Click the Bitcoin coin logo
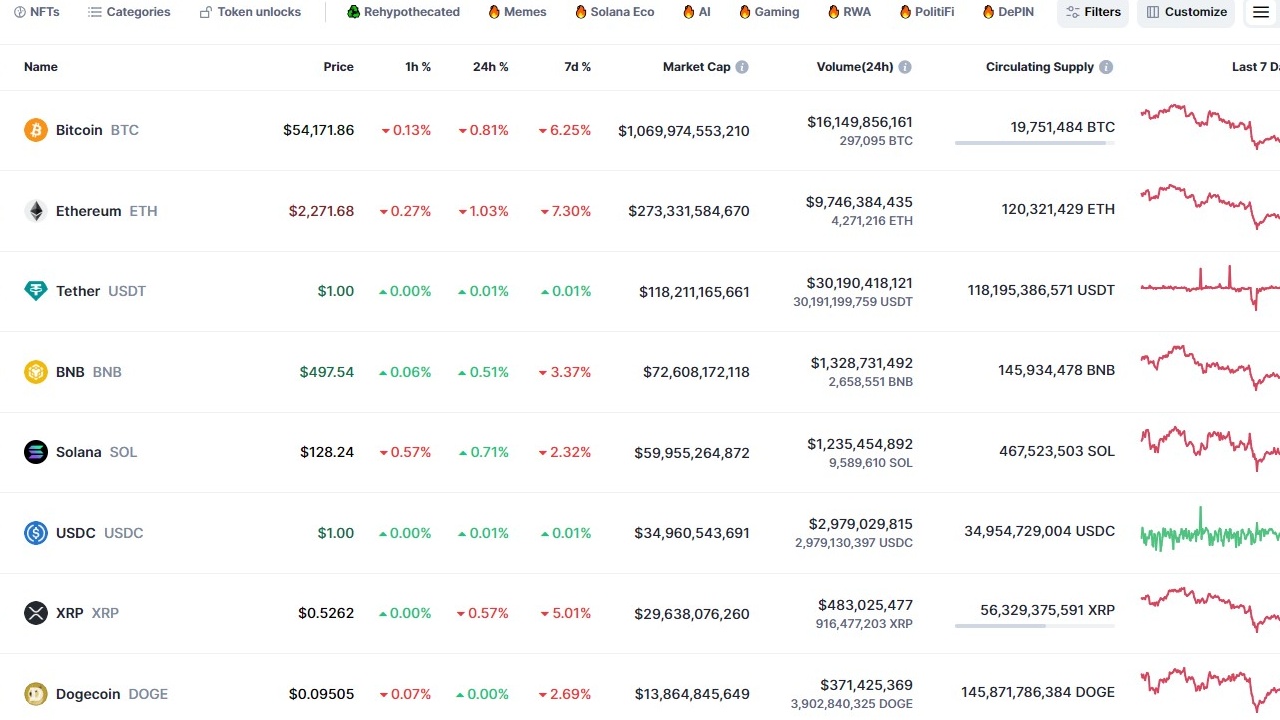1280x720 pixels. [36, 130]
